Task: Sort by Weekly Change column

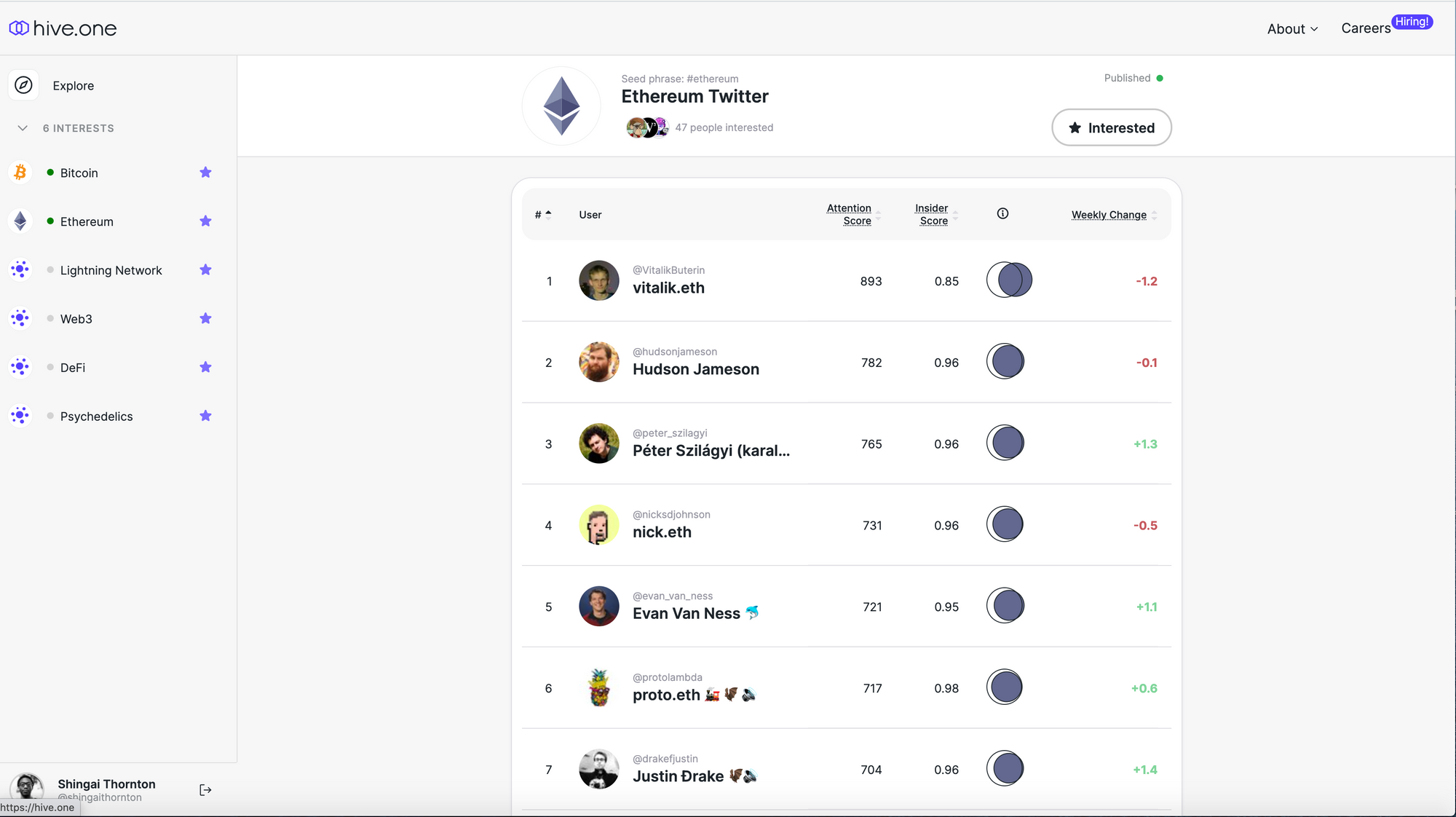Action: (1109, 215)
